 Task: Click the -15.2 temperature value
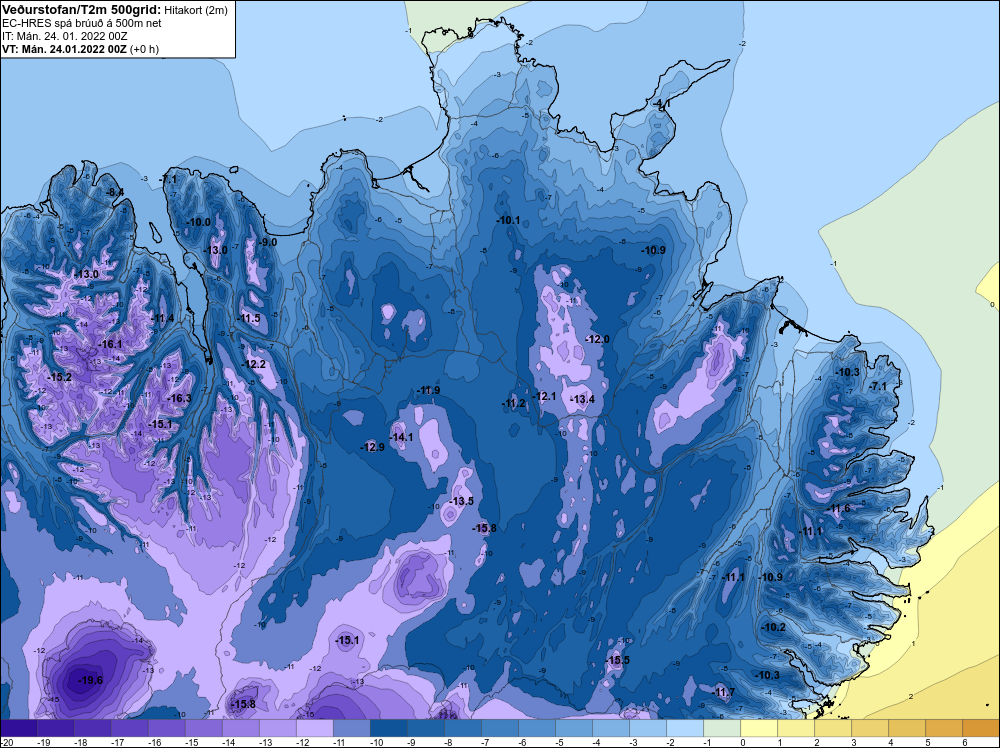coord(59,378)
